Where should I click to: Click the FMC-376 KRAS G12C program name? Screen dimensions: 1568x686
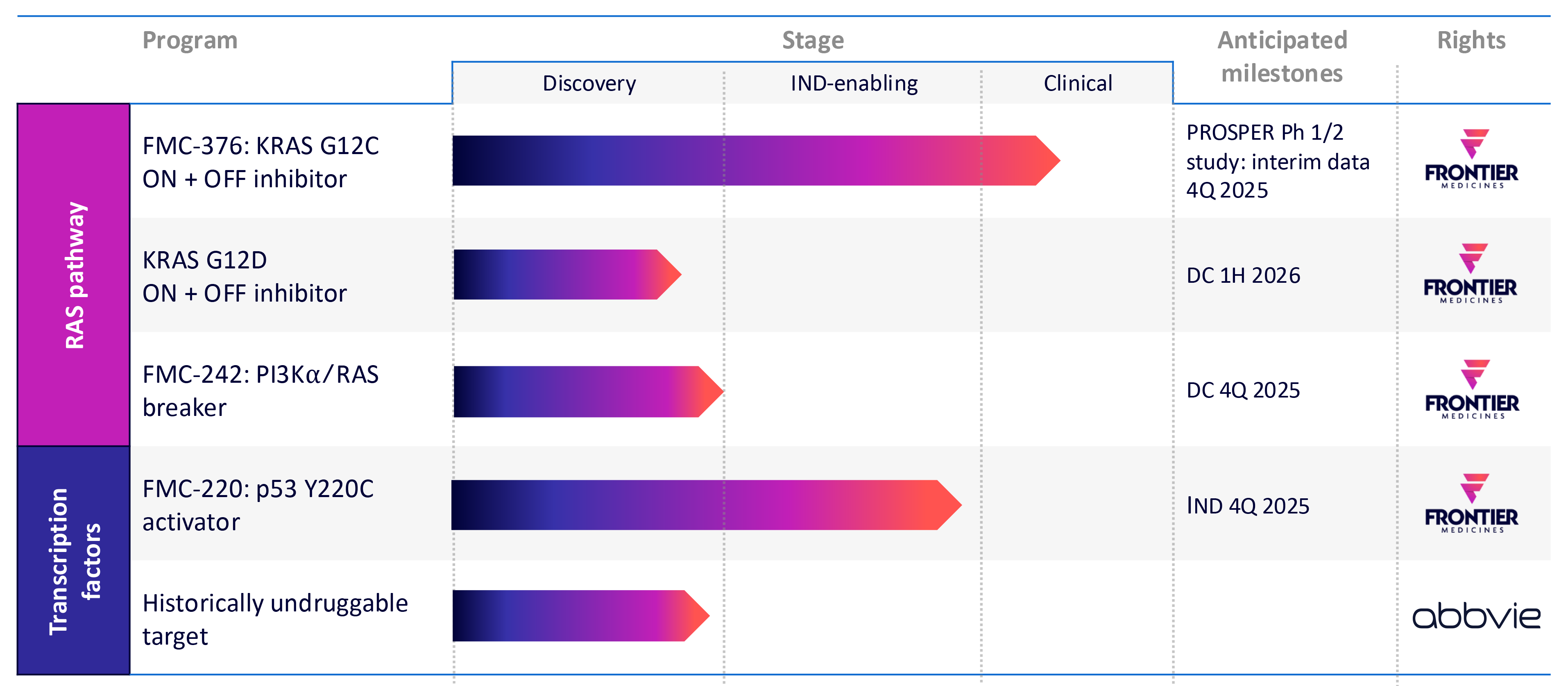tap(261, 162)
